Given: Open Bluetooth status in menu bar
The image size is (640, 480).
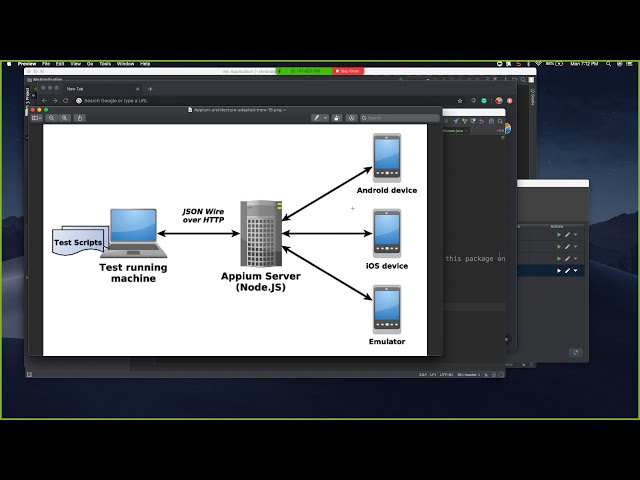Looking at the screenshot, I should point(528,64).
